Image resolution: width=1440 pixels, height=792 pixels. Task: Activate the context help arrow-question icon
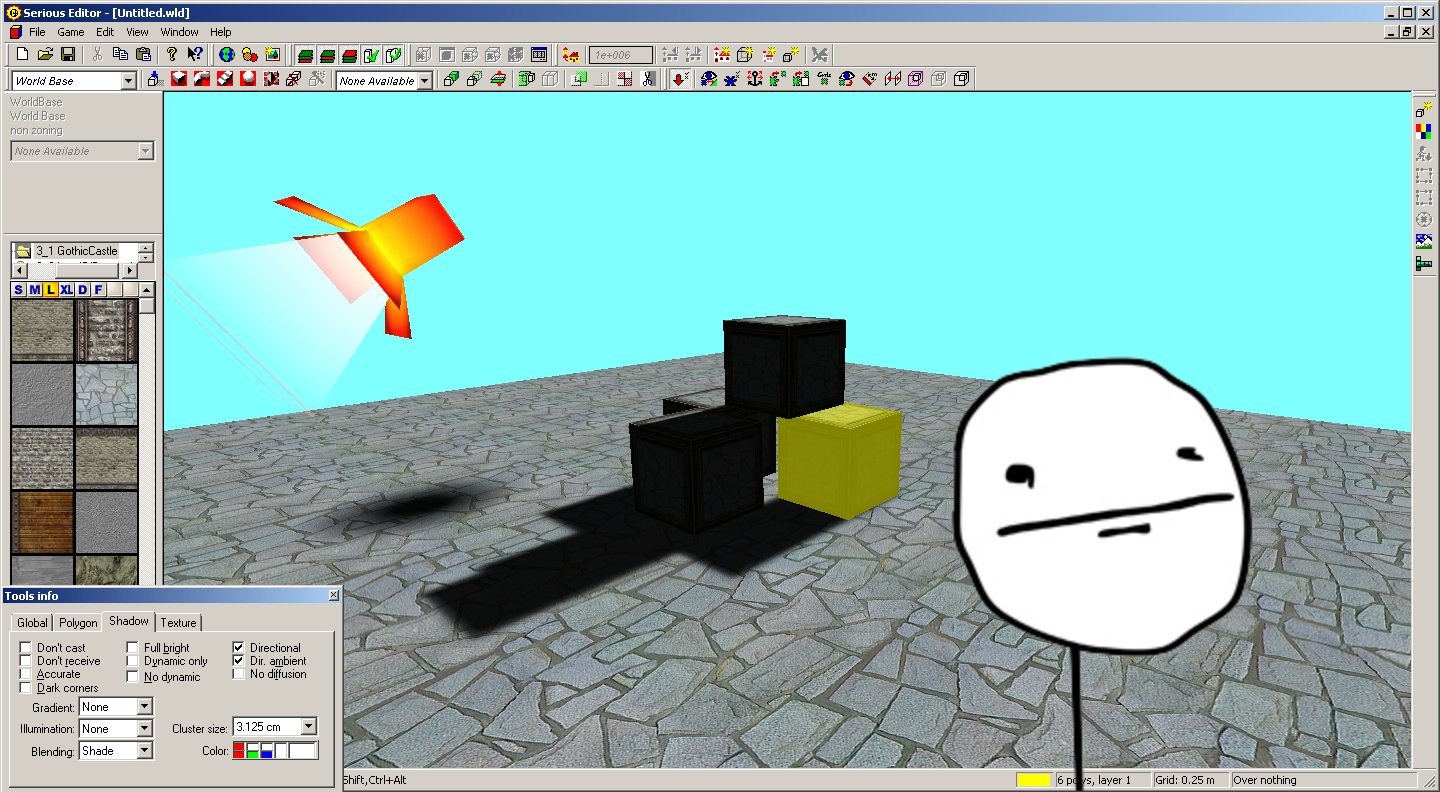pyautogui.click(x=195, y=54)
